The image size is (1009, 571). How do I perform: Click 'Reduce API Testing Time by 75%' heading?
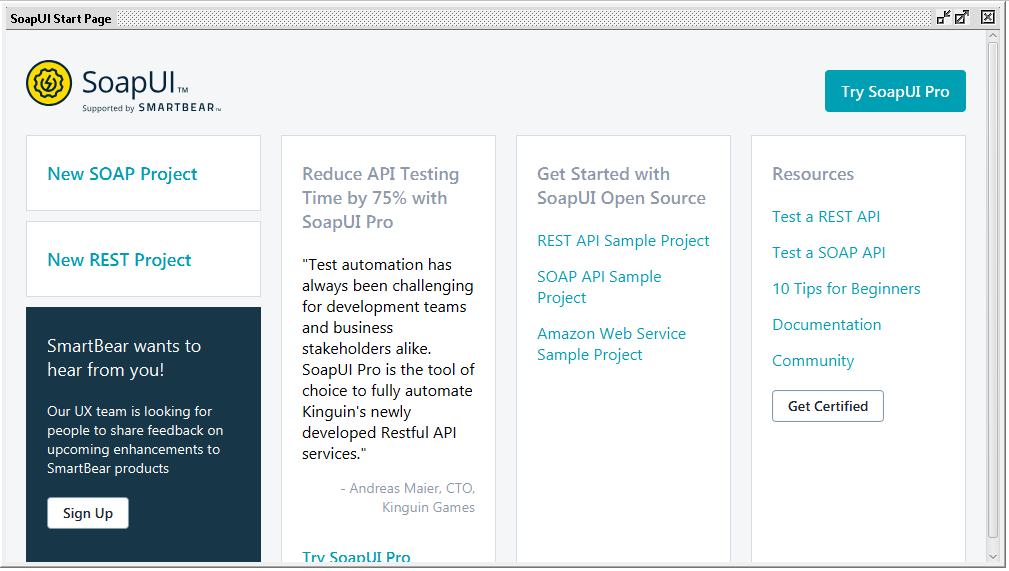tap(380, 198)
